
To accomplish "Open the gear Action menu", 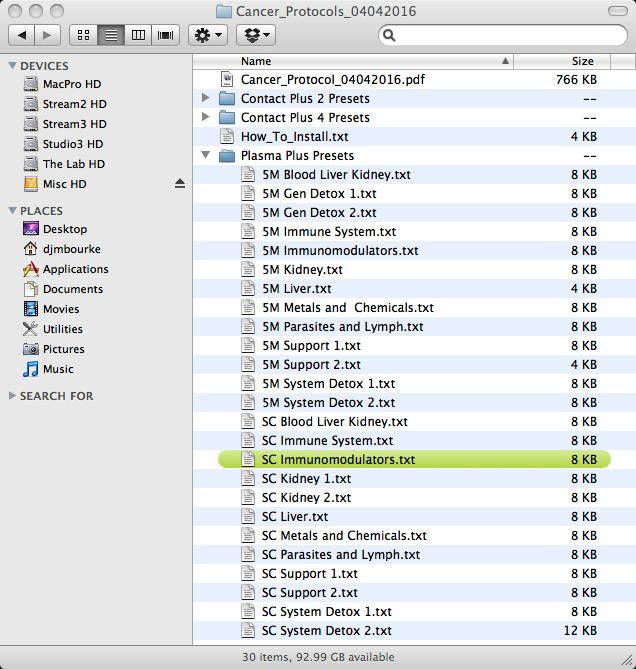I will (208, 35).
